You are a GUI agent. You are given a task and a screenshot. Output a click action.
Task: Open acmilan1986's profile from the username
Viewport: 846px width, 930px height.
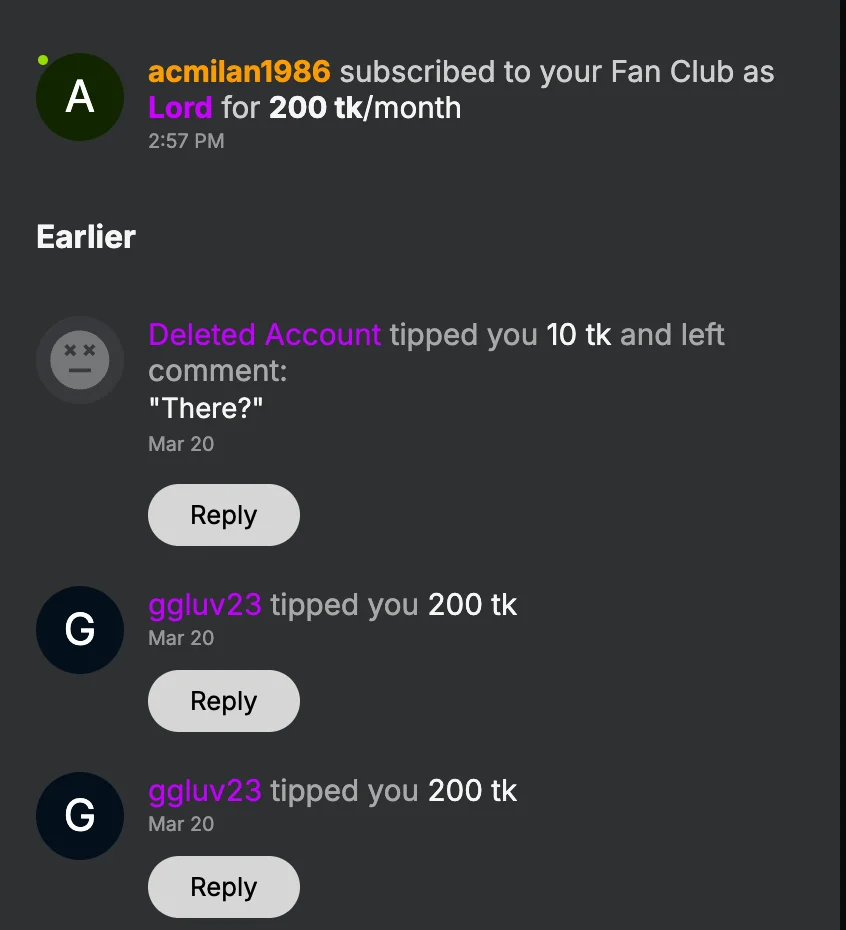(x=239, y=72)
